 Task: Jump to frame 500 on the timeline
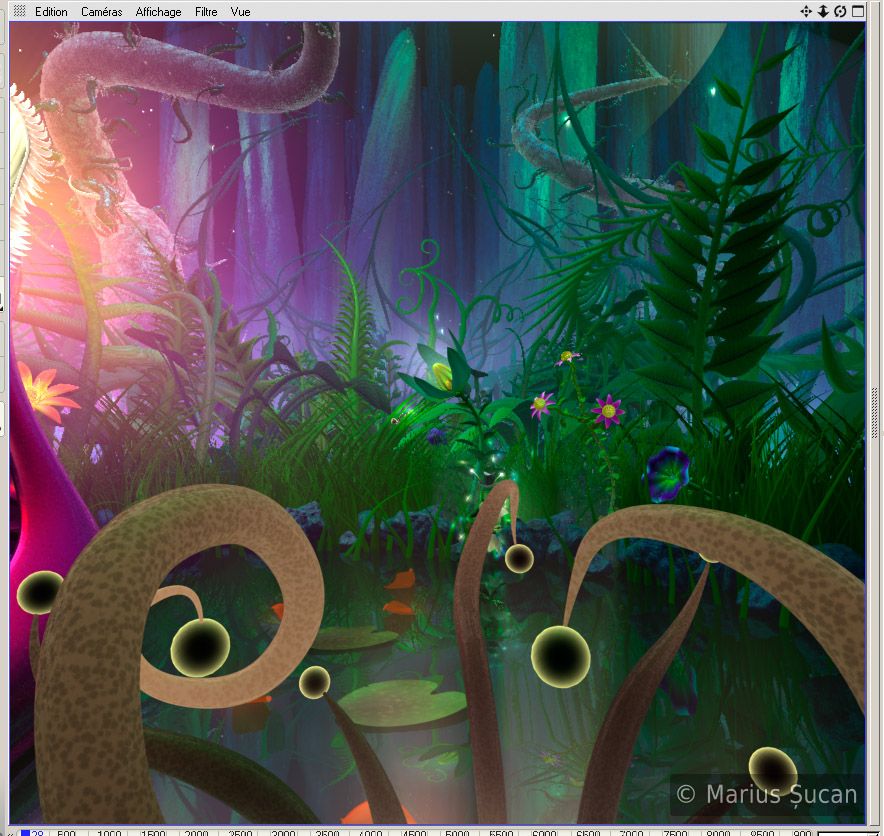(66, 832)
